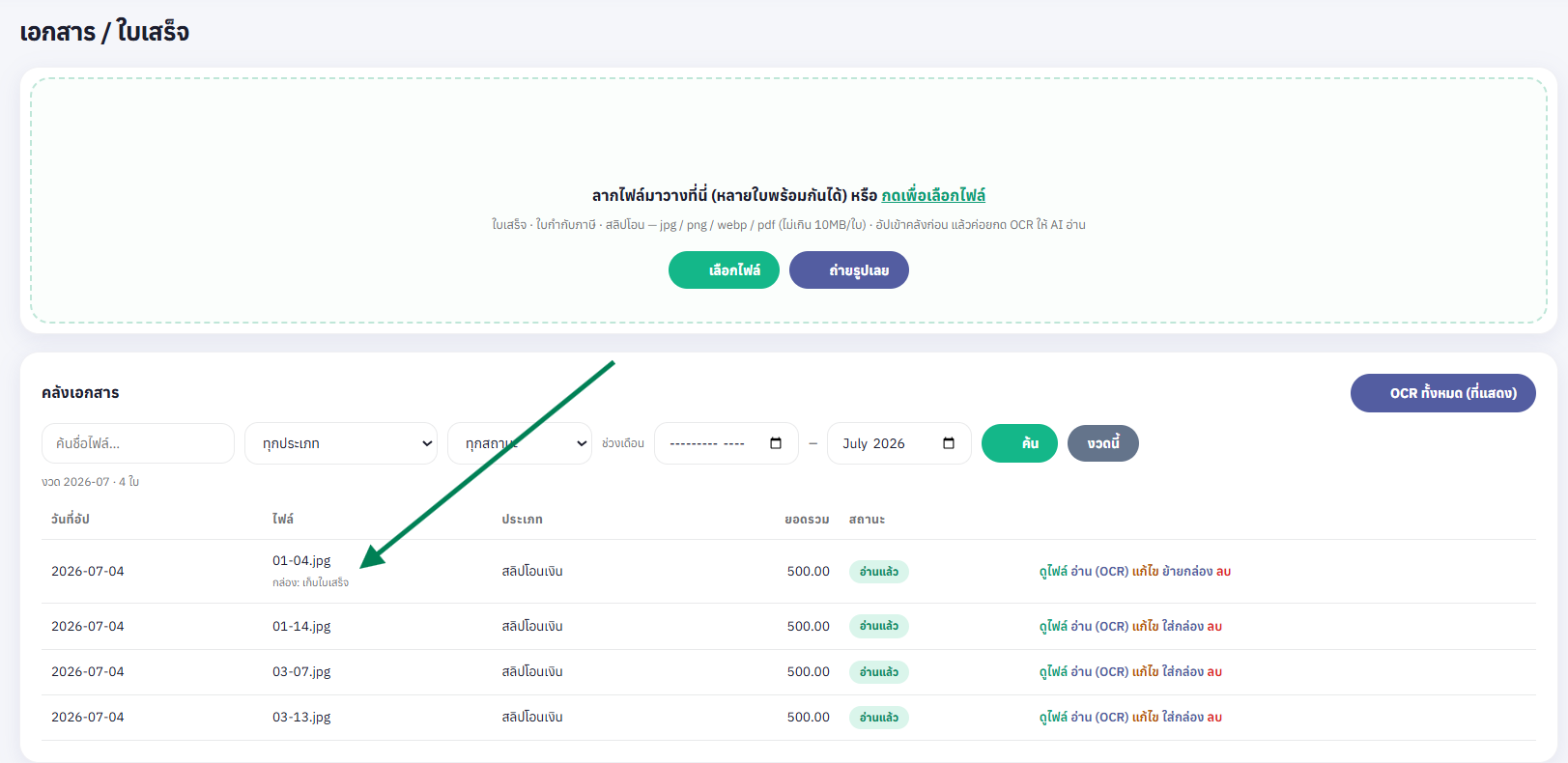1568x763 pixels.
Task: Click the เอกสาร / ใบเสร็จ page title
Action: [x=104, y=32]
